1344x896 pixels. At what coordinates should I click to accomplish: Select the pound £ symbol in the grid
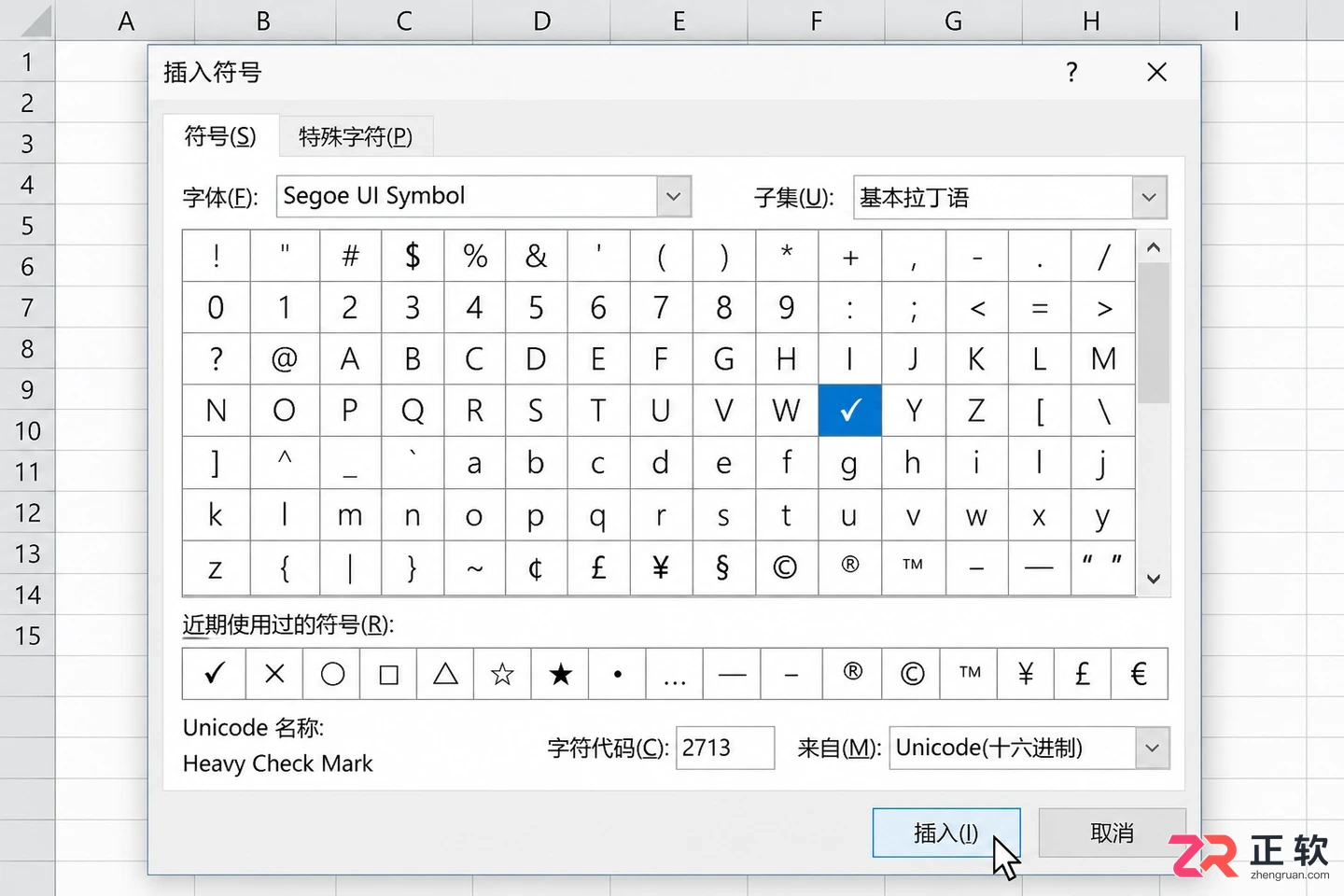coord(598,567)
